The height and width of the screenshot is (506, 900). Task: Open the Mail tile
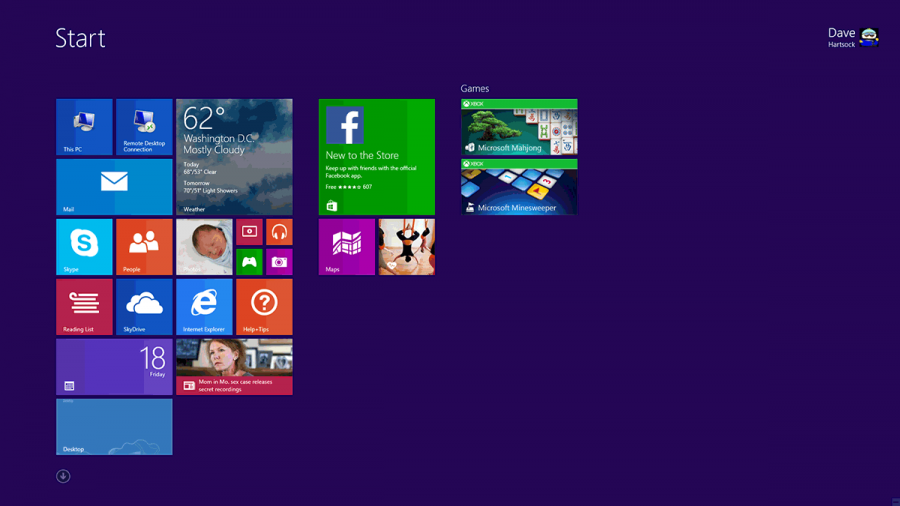[x=114, y=187]
